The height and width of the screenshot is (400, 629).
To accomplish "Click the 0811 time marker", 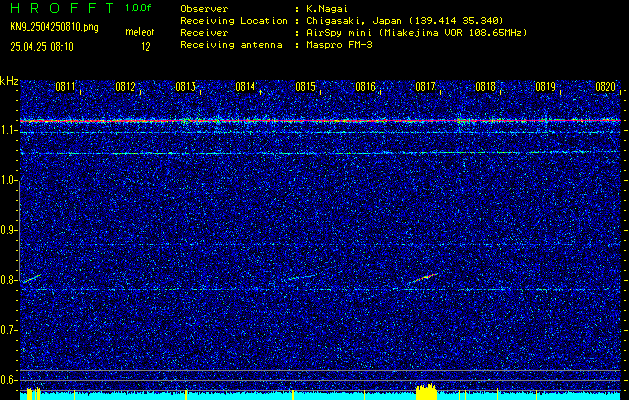I will 65,87.
